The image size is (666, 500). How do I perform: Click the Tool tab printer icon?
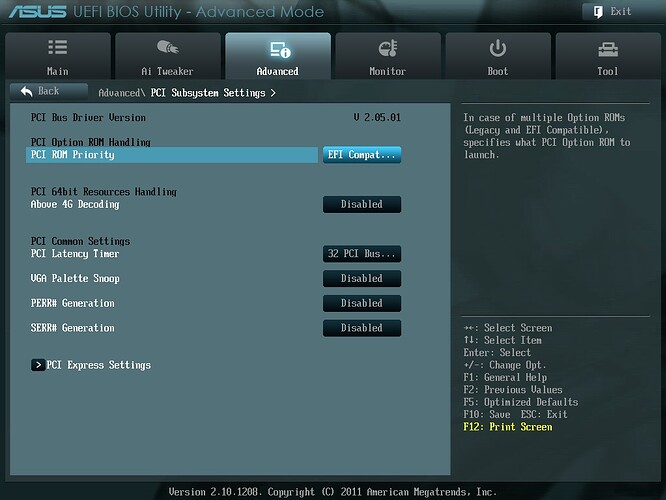607,48
